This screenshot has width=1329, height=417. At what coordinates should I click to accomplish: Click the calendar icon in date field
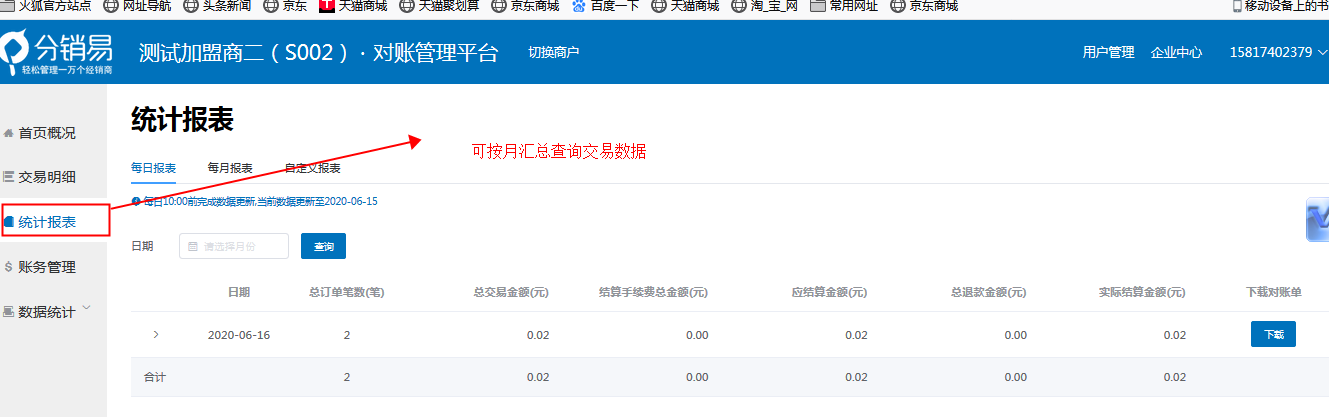(193, 246)
